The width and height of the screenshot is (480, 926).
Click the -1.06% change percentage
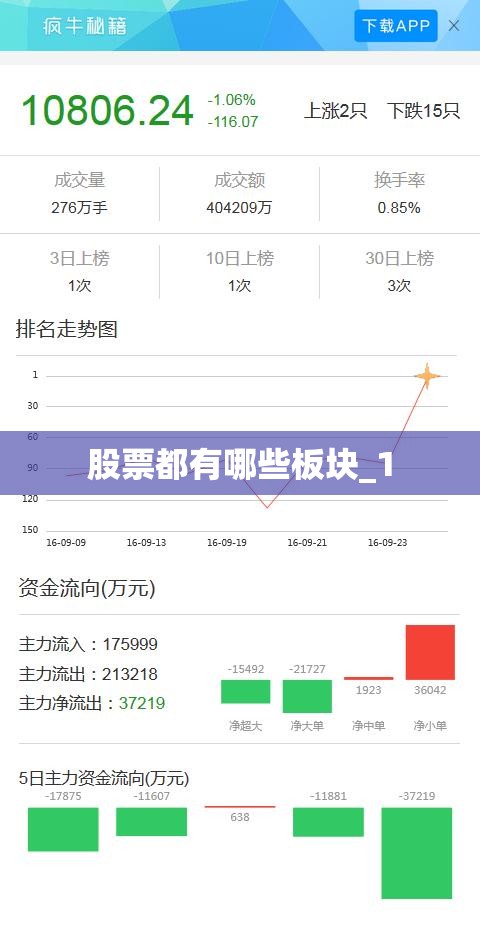click(231, 99)
